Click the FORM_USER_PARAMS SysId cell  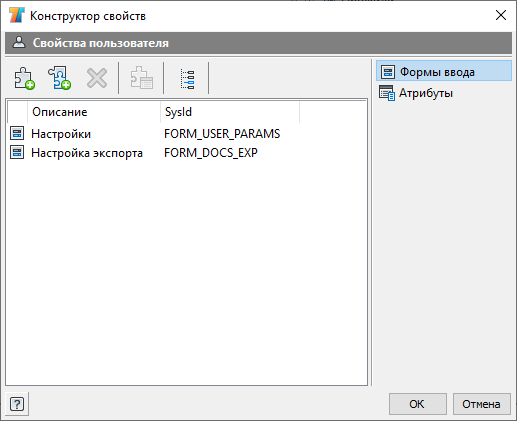point(222,134)
